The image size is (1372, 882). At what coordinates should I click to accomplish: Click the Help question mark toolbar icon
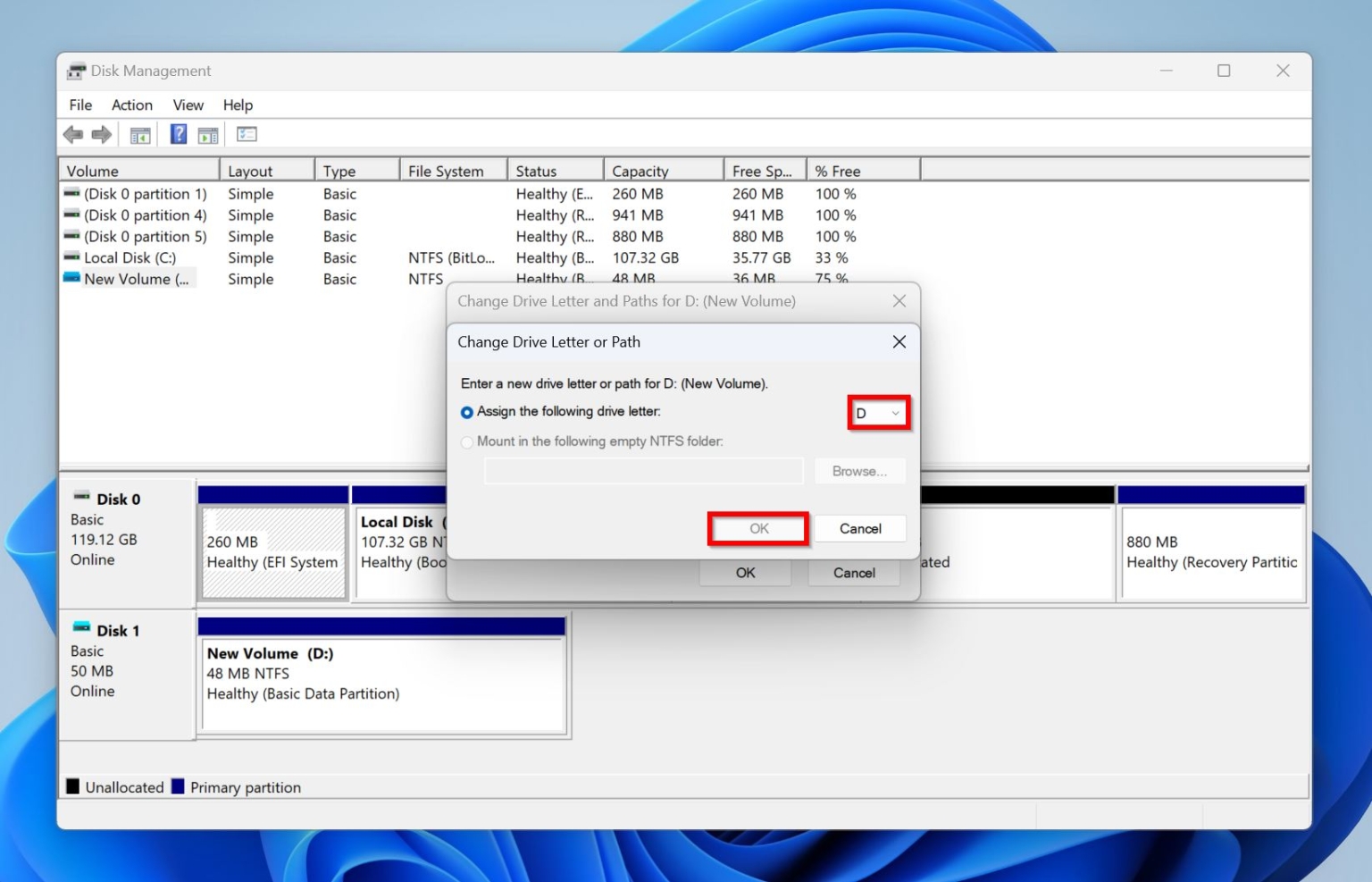178,134
